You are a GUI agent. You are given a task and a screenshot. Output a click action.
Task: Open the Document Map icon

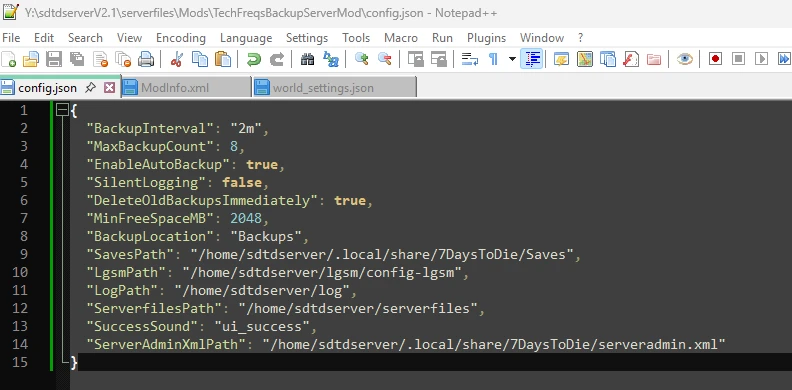[x=584, y=59]
